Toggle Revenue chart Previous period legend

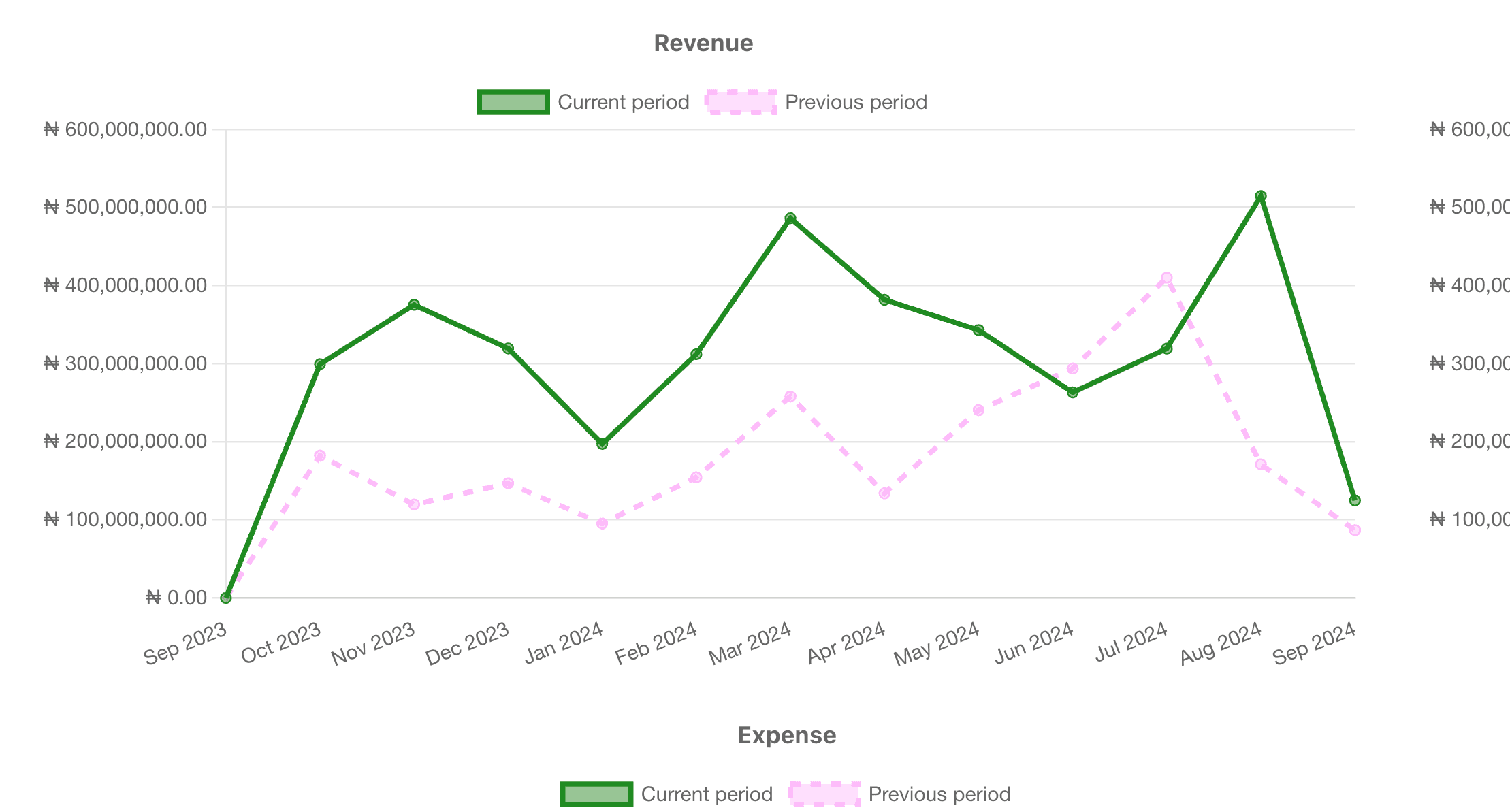point(816,102)
